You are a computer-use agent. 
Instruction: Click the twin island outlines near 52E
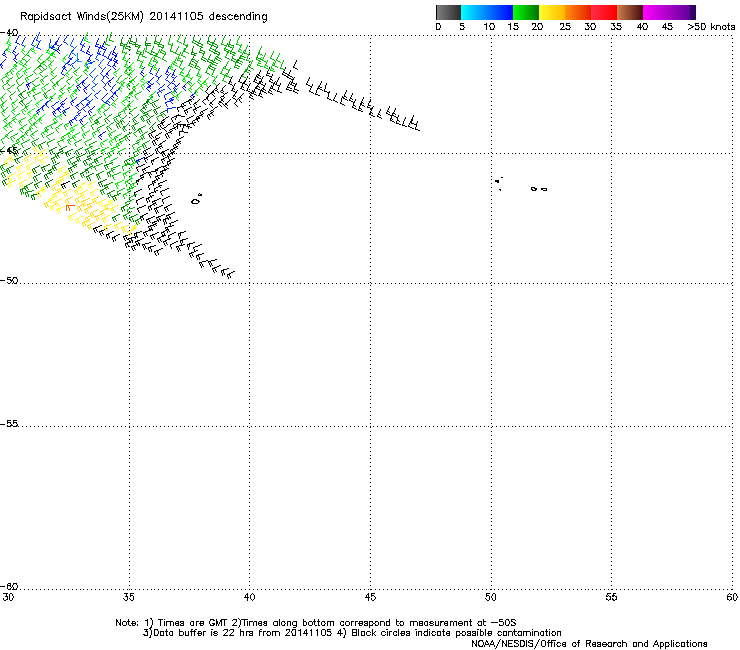coord(539,189)
